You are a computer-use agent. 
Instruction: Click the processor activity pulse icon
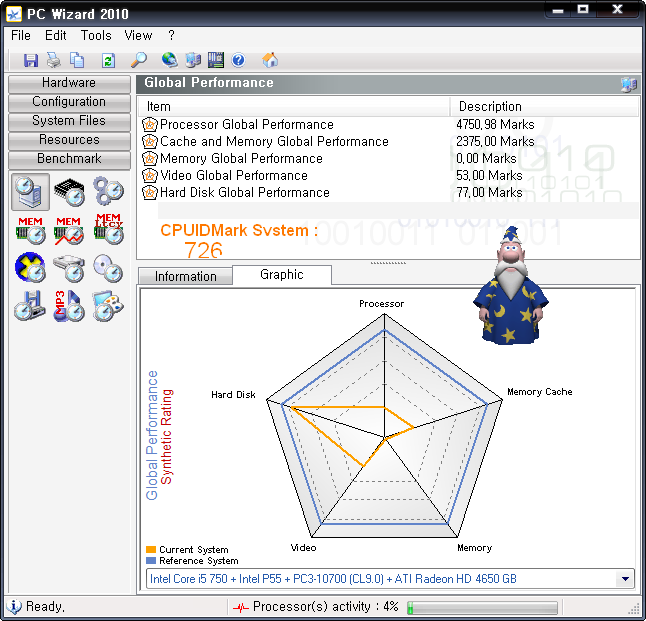[x=241, y=607]
